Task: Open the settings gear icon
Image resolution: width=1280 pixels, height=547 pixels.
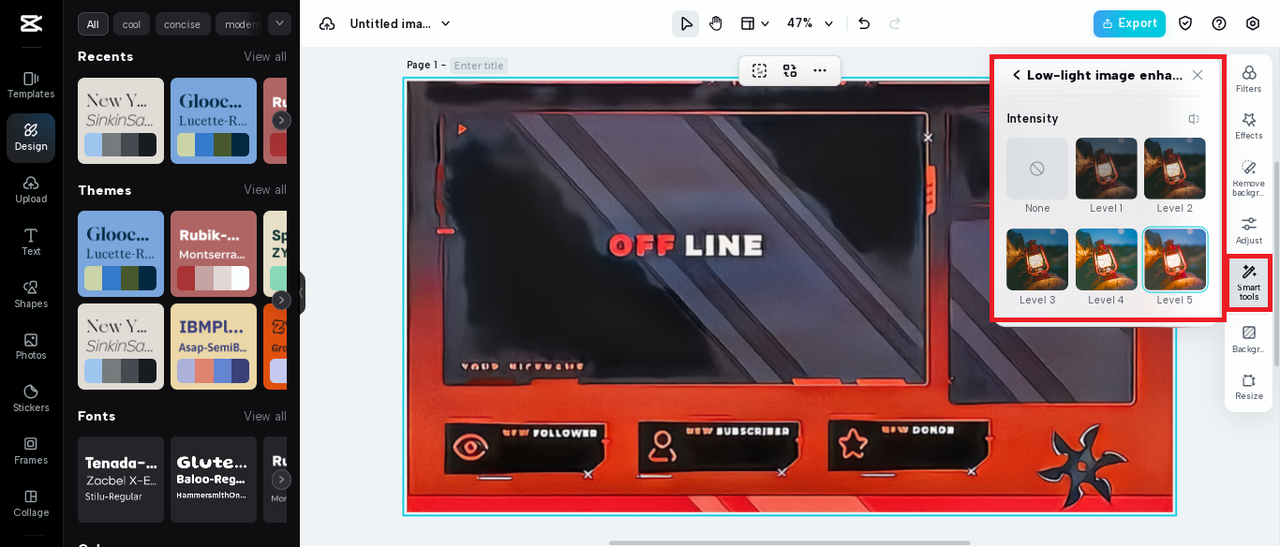Action: pos(1253,23)
